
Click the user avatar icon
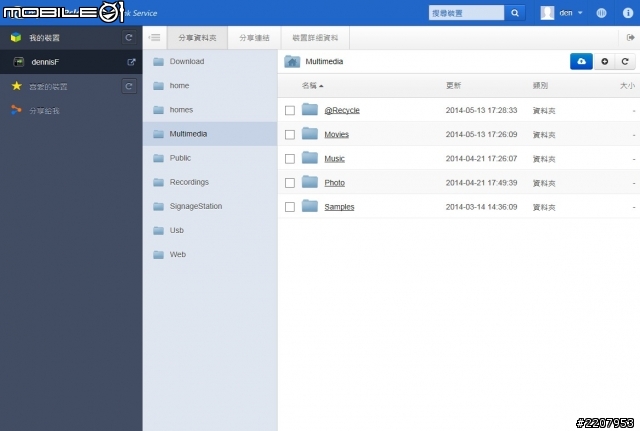(x=547, y=13)
